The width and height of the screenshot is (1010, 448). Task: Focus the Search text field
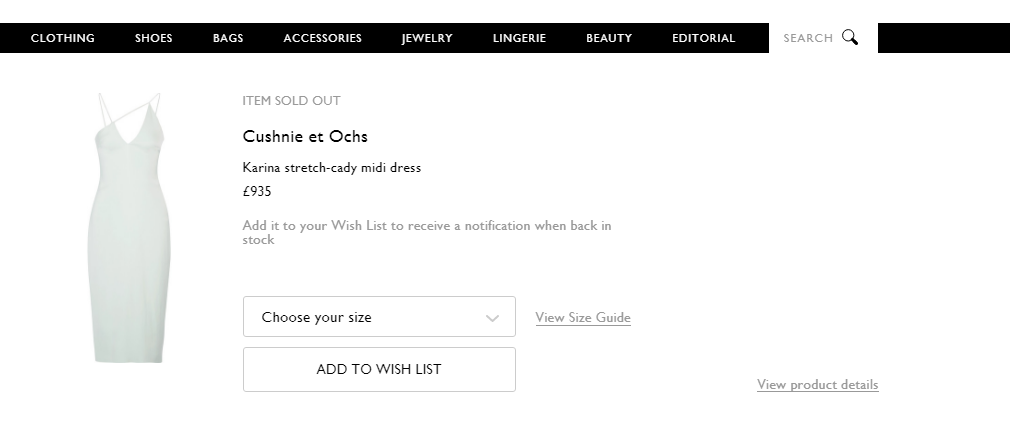tap(807, 38)
